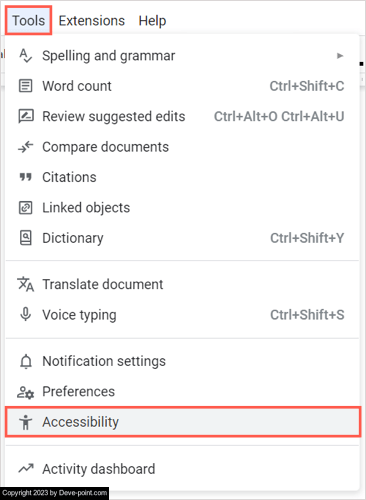Viewport: 366px width, 500px height.
Task: Choose Word count from the menu
Action: pos(183,86)
